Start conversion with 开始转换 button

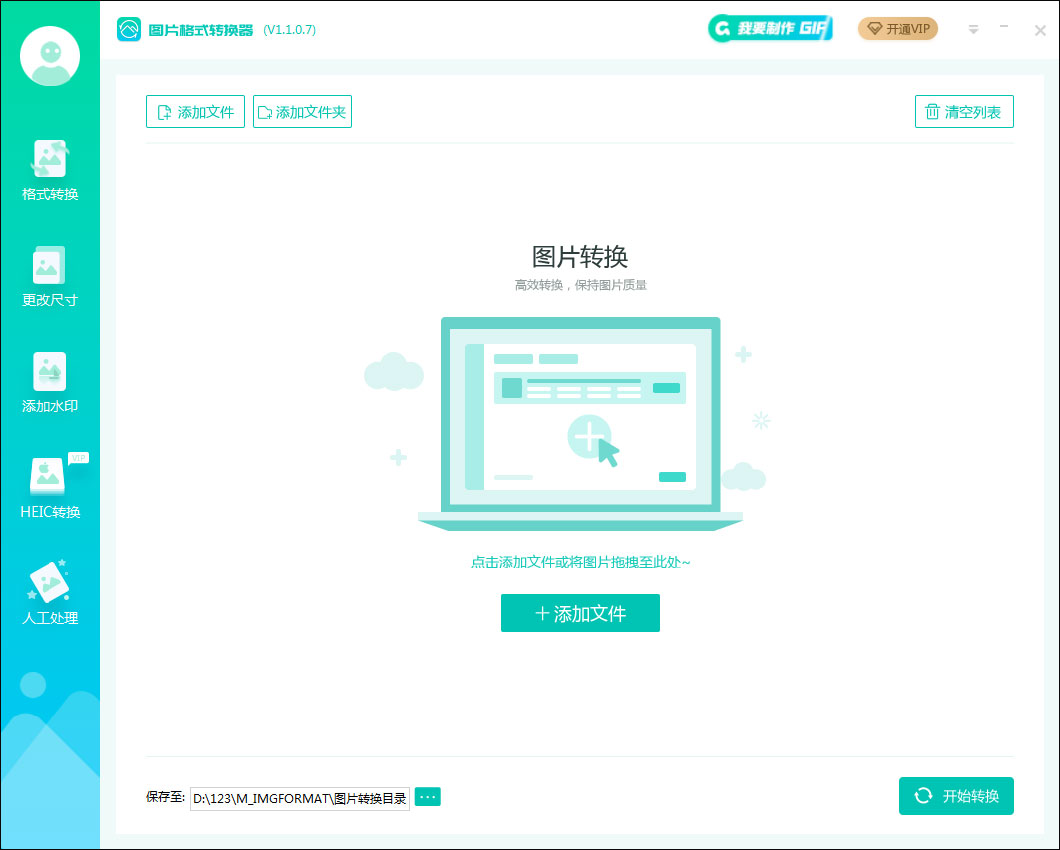[956, 796]
